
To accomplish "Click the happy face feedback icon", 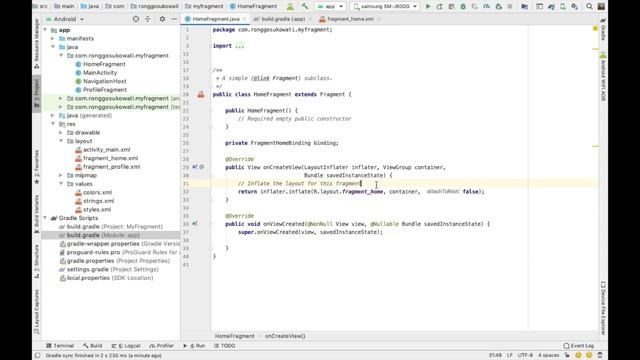I will [x=578, y=356].
